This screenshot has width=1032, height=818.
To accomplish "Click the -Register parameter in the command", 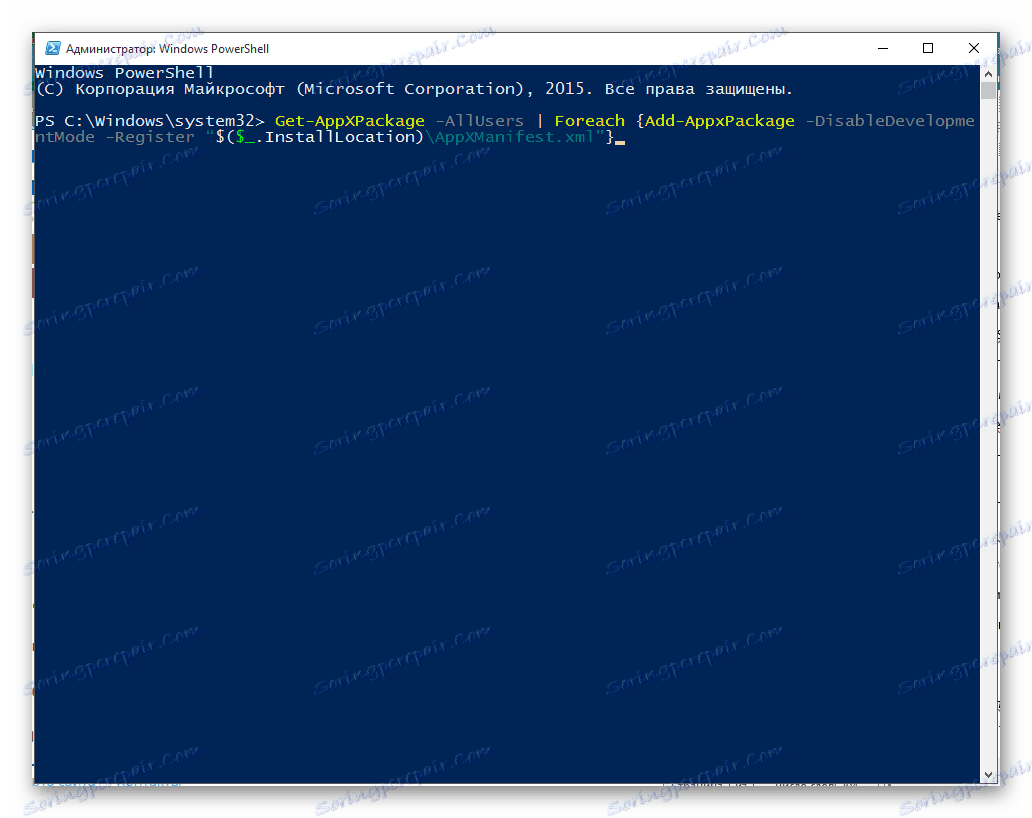I will tap(151, 136).
